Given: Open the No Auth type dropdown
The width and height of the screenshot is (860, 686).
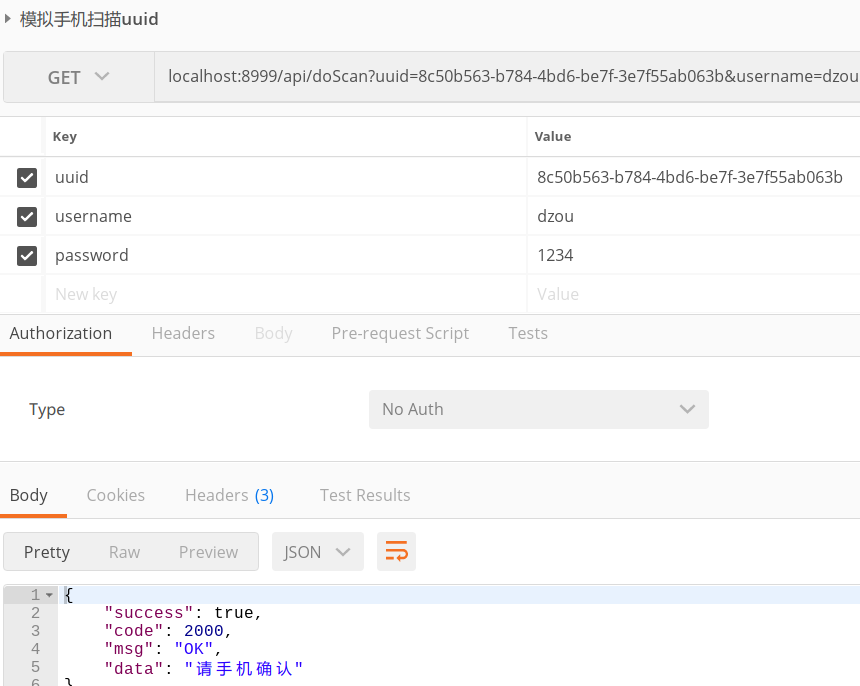Looking at the screenshot, I should tap(538, 409).
